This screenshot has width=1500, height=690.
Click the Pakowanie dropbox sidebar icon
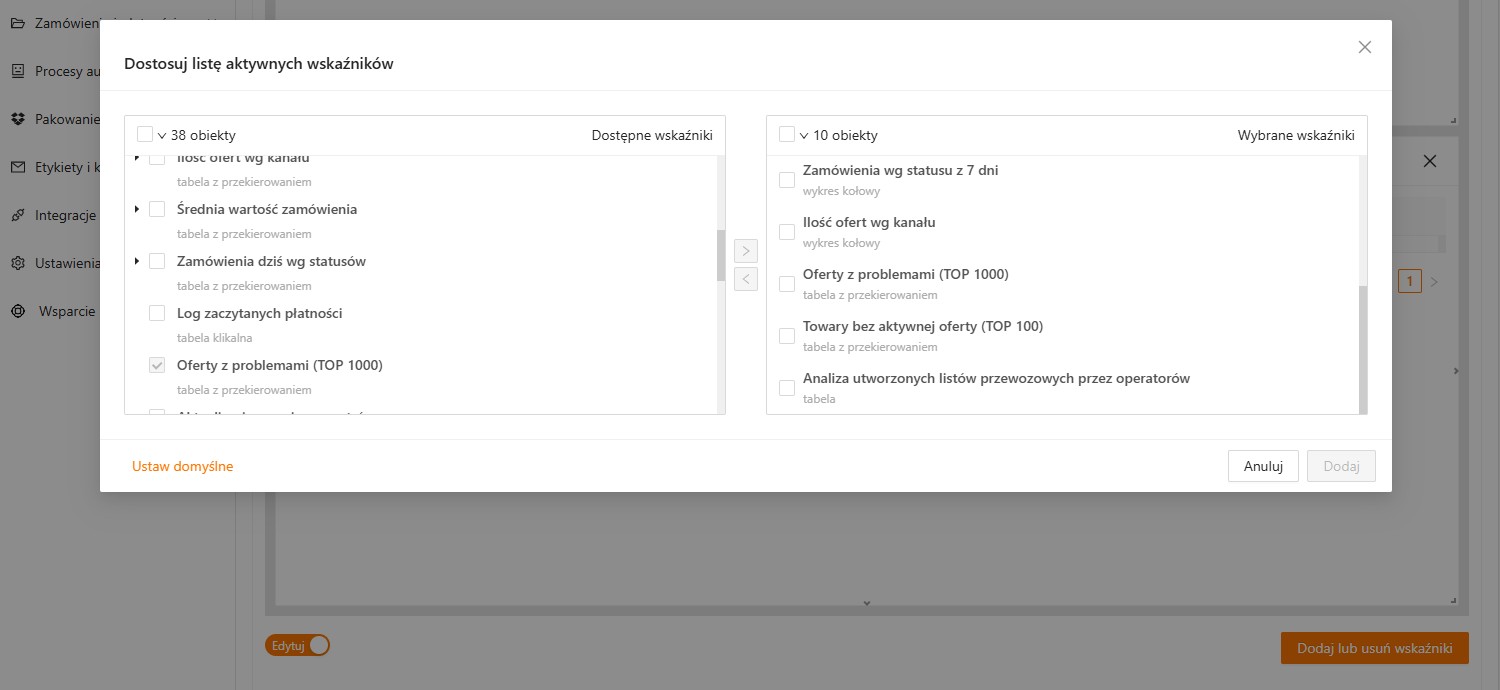tap(17, 119)
